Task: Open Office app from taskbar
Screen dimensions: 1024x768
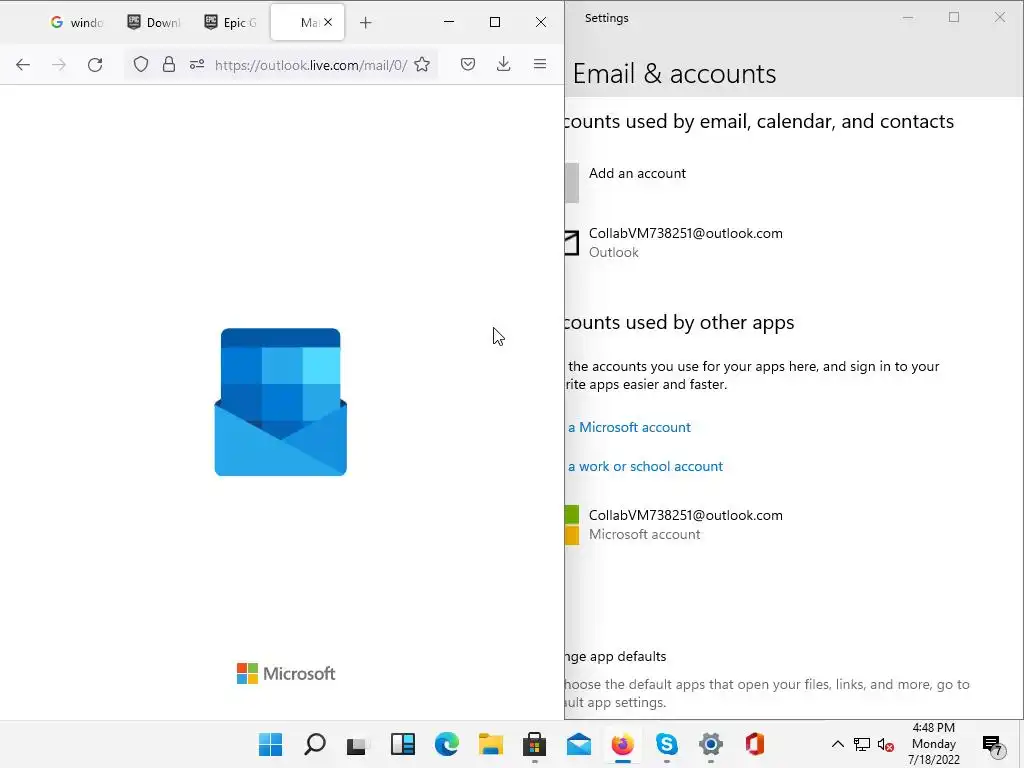Action: pyautogui.click(x=754, y=744)
